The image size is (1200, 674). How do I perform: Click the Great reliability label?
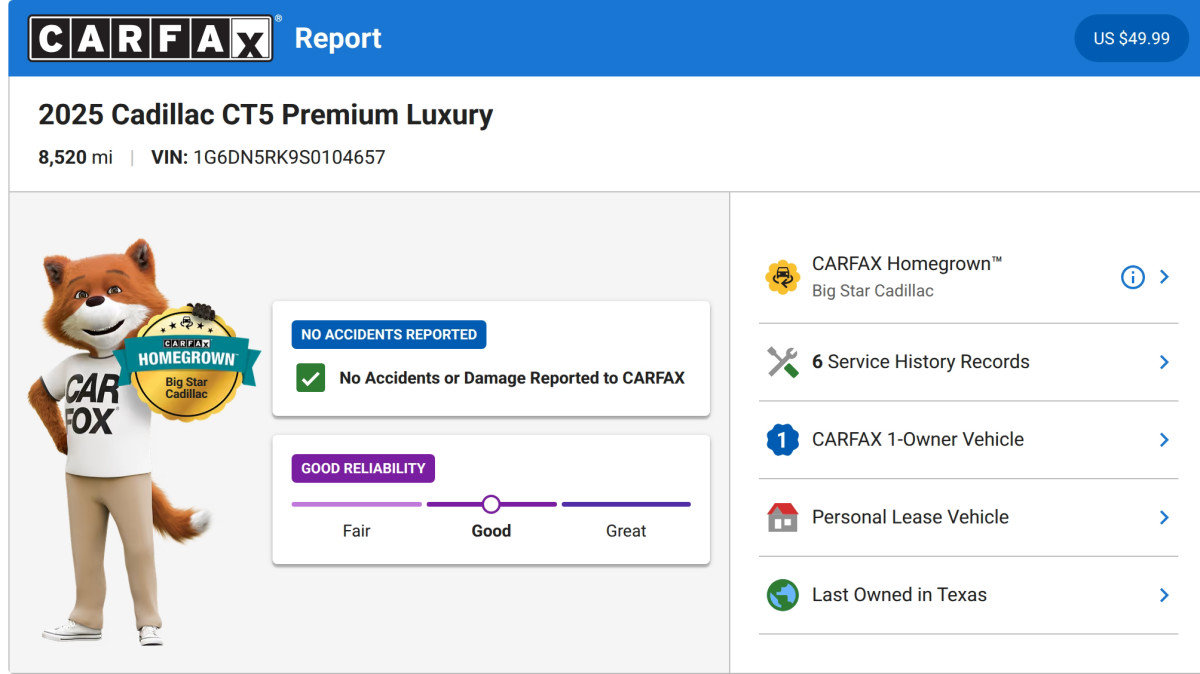(626, 531)
